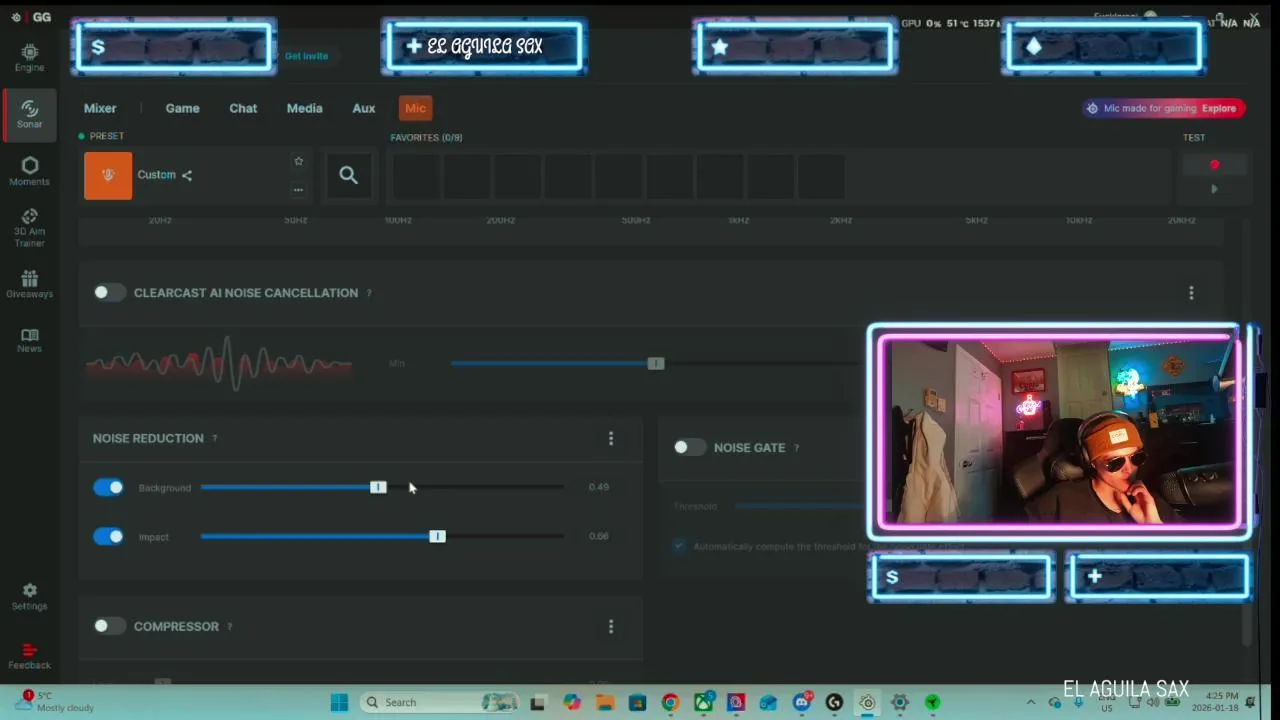Image resolution: width=1280 pixels, height=720 pixels.
Task: Open Copilot from the taskbar
Action: (x=571, y=702)
